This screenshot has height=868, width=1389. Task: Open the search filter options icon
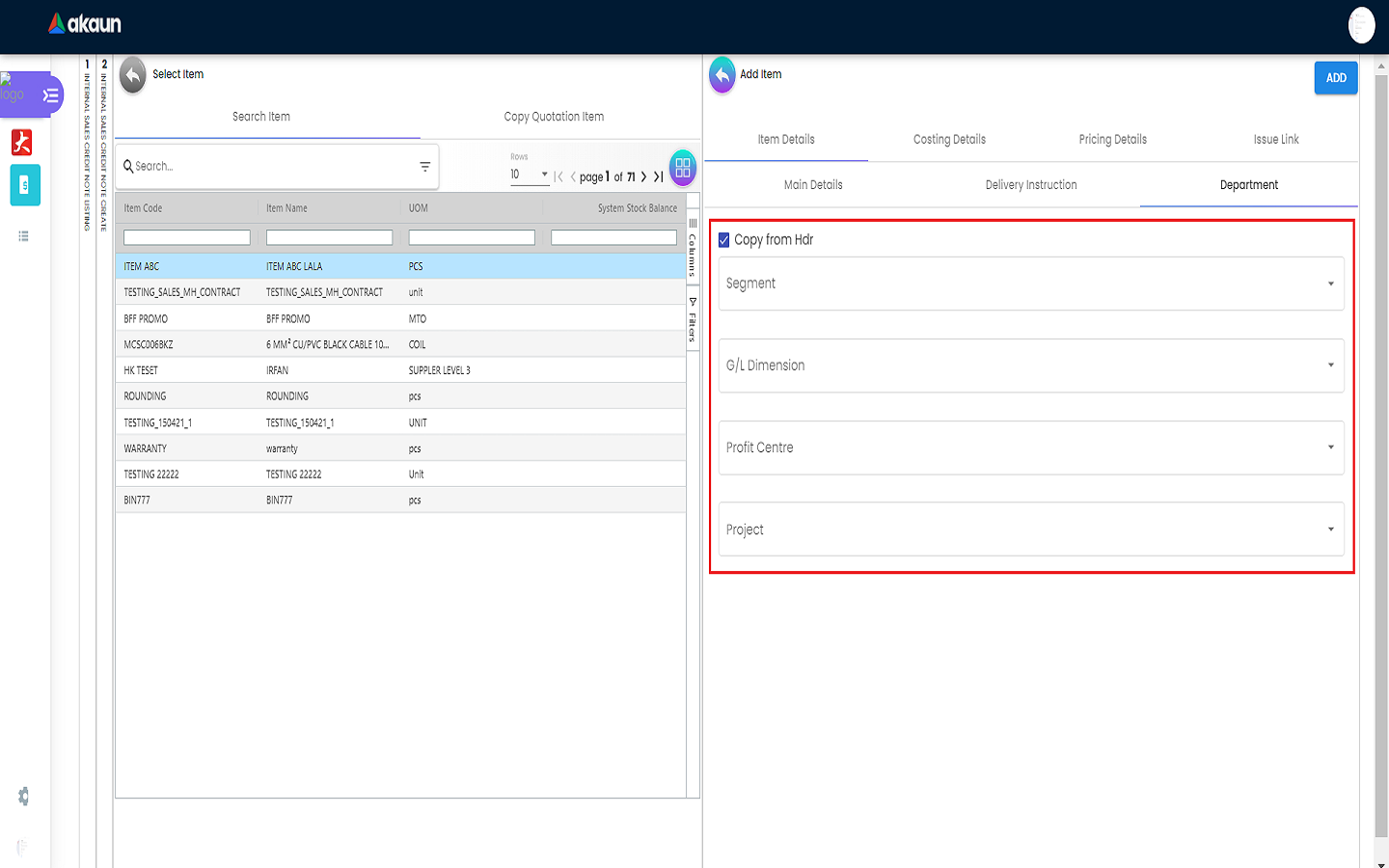[x=424, y=167]
